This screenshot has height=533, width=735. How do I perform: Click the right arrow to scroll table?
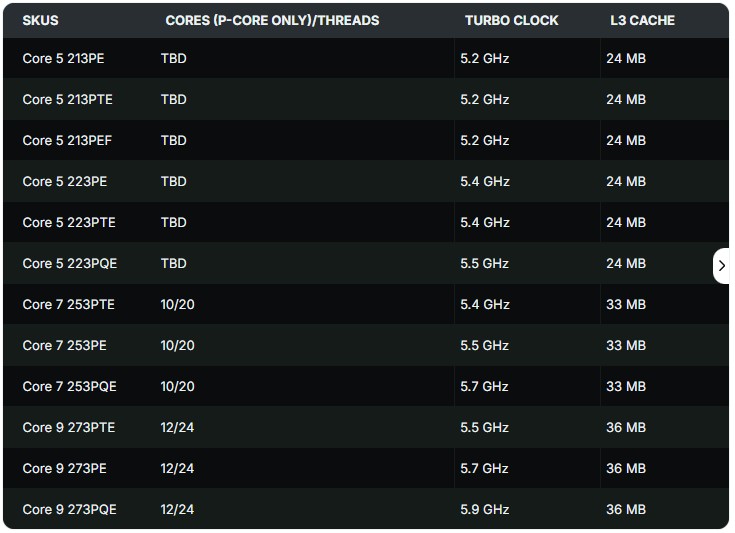tap(721, 266)
